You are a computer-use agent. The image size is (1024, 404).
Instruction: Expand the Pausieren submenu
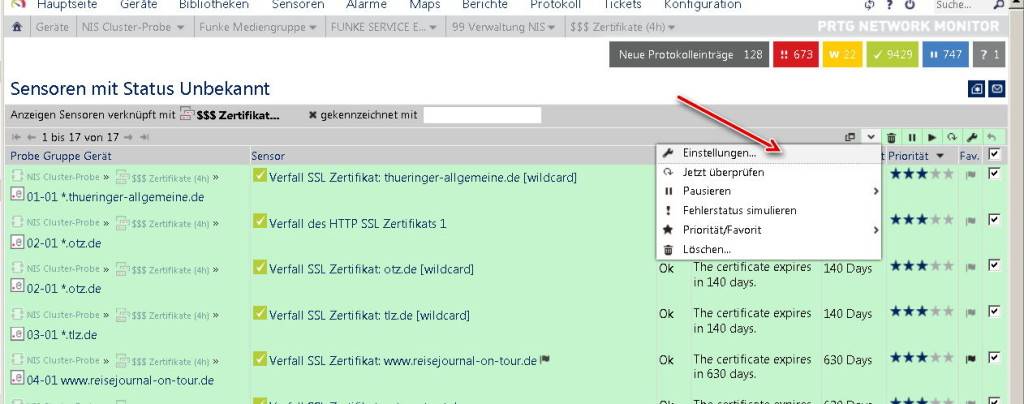[x=875, y=191]
